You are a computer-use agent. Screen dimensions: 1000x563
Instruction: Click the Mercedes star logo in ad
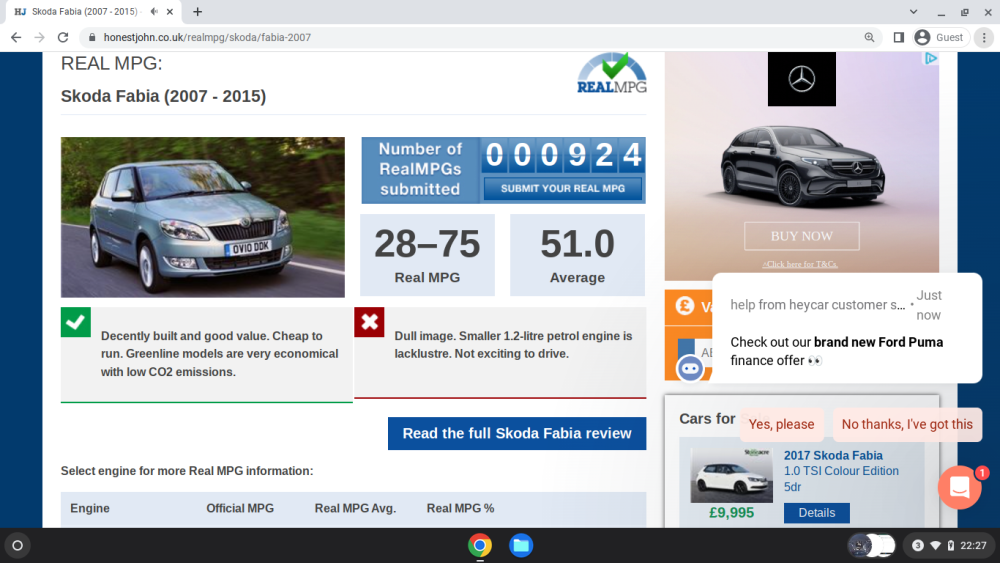(802, 79)
